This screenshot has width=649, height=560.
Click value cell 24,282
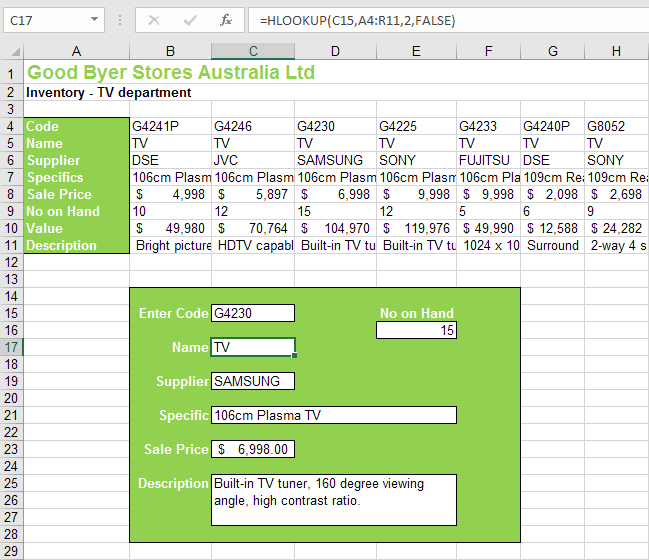(617, 228)
